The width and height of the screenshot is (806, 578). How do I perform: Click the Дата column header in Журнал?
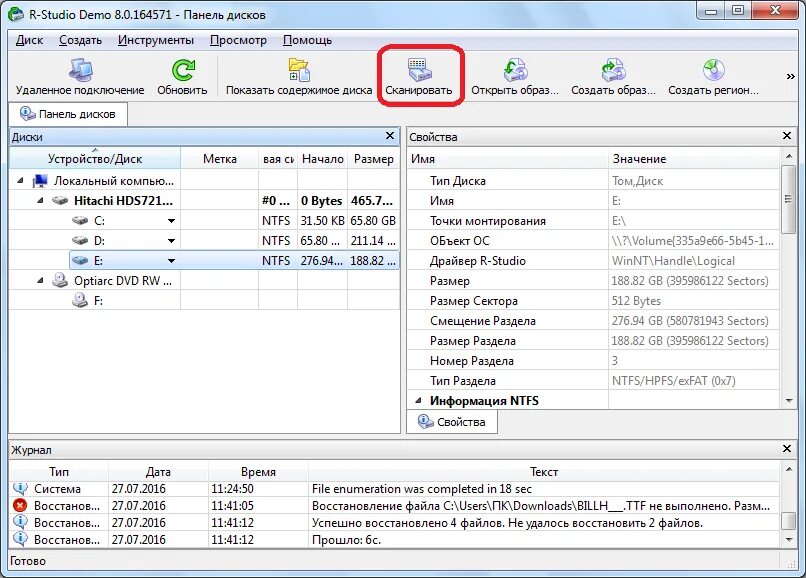[158, 472]
